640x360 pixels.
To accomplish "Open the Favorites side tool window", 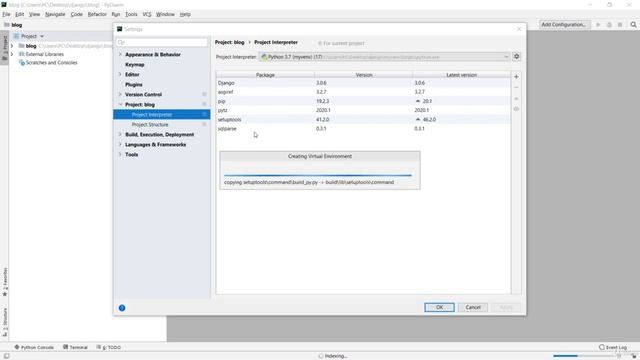I will pos(5,282).
